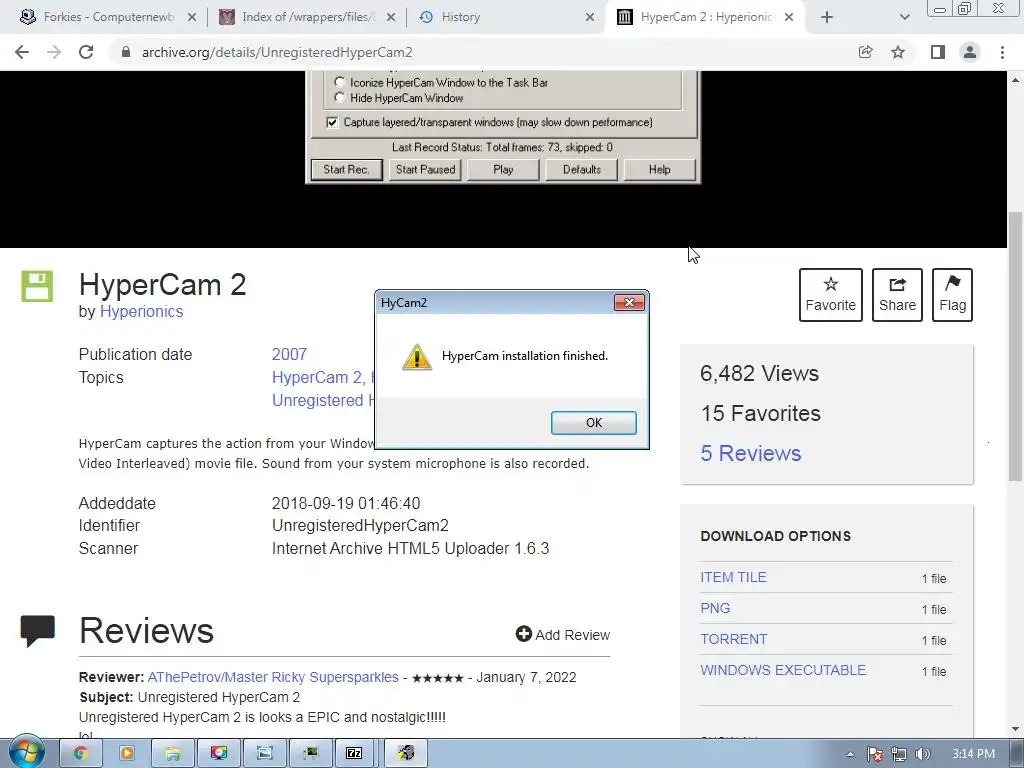Open Windows Media Player from taskbar
The height and width of the screenshot is (768, 1024).
coord(126,753)
